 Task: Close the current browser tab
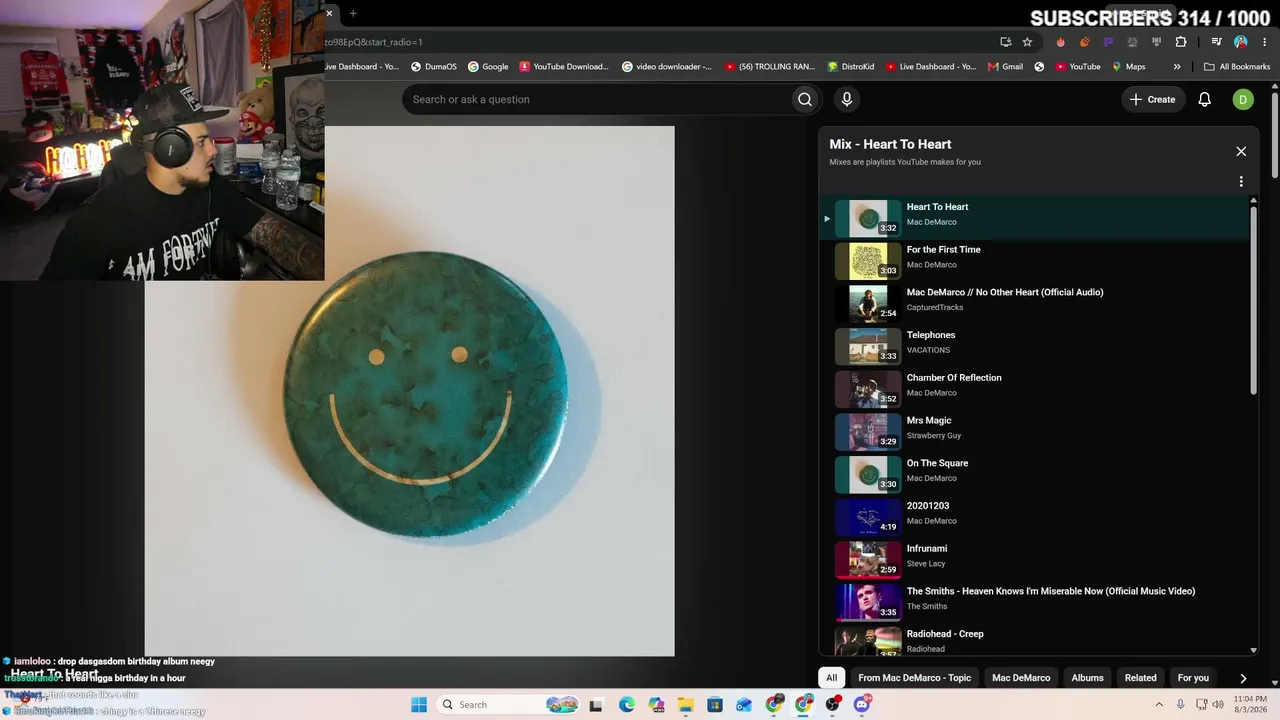(x=329, y=14)
